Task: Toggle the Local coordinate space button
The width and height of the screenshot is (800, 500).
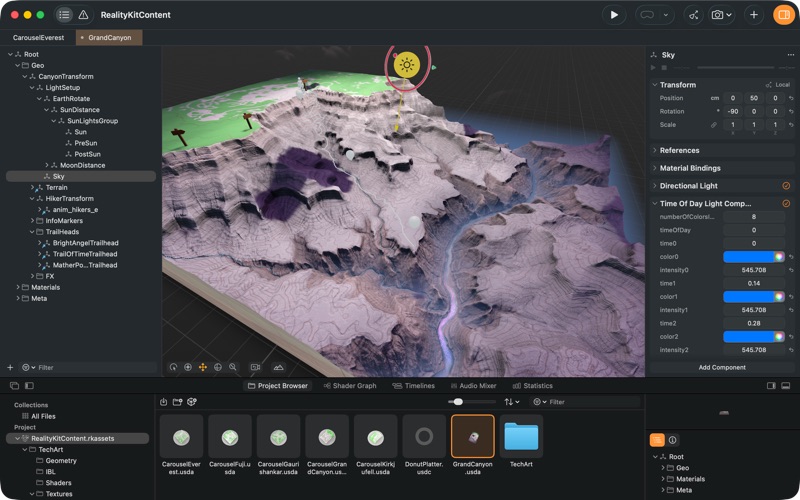Action: (778, 85)
